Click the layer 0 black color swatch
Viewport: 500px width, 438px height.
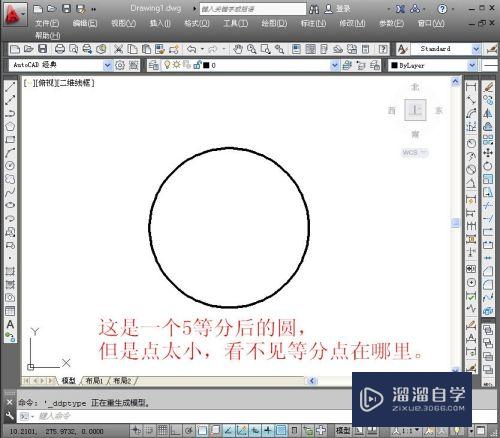pyautogui.click(x=206, y=65)
